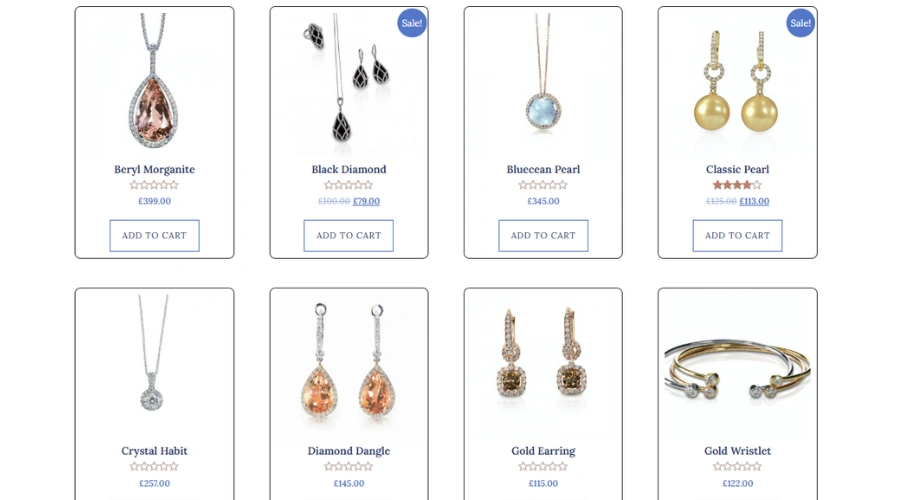Click the Gold Wristlet bracelet image
Viewport: 900px width, 500px height.
coord(738,364)
